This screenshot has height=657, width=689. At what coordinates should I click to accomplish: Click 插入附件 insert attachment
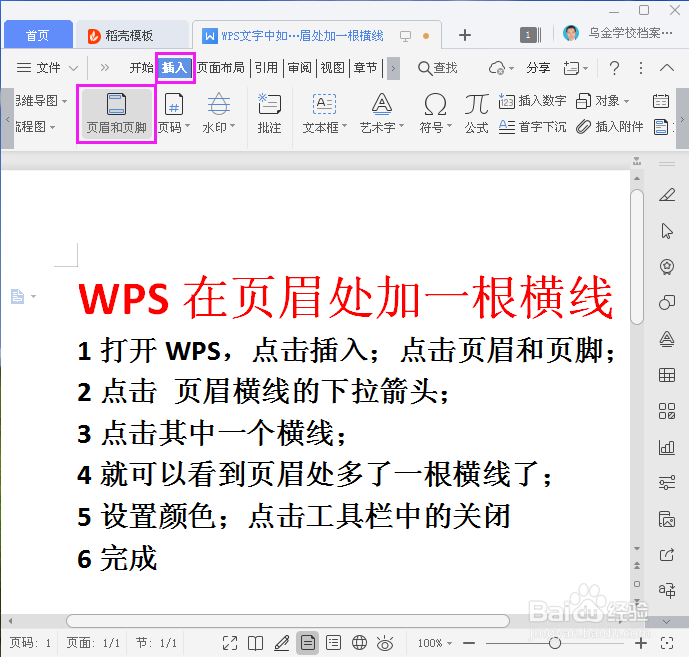pyautogui.click(x=610, y=127)
